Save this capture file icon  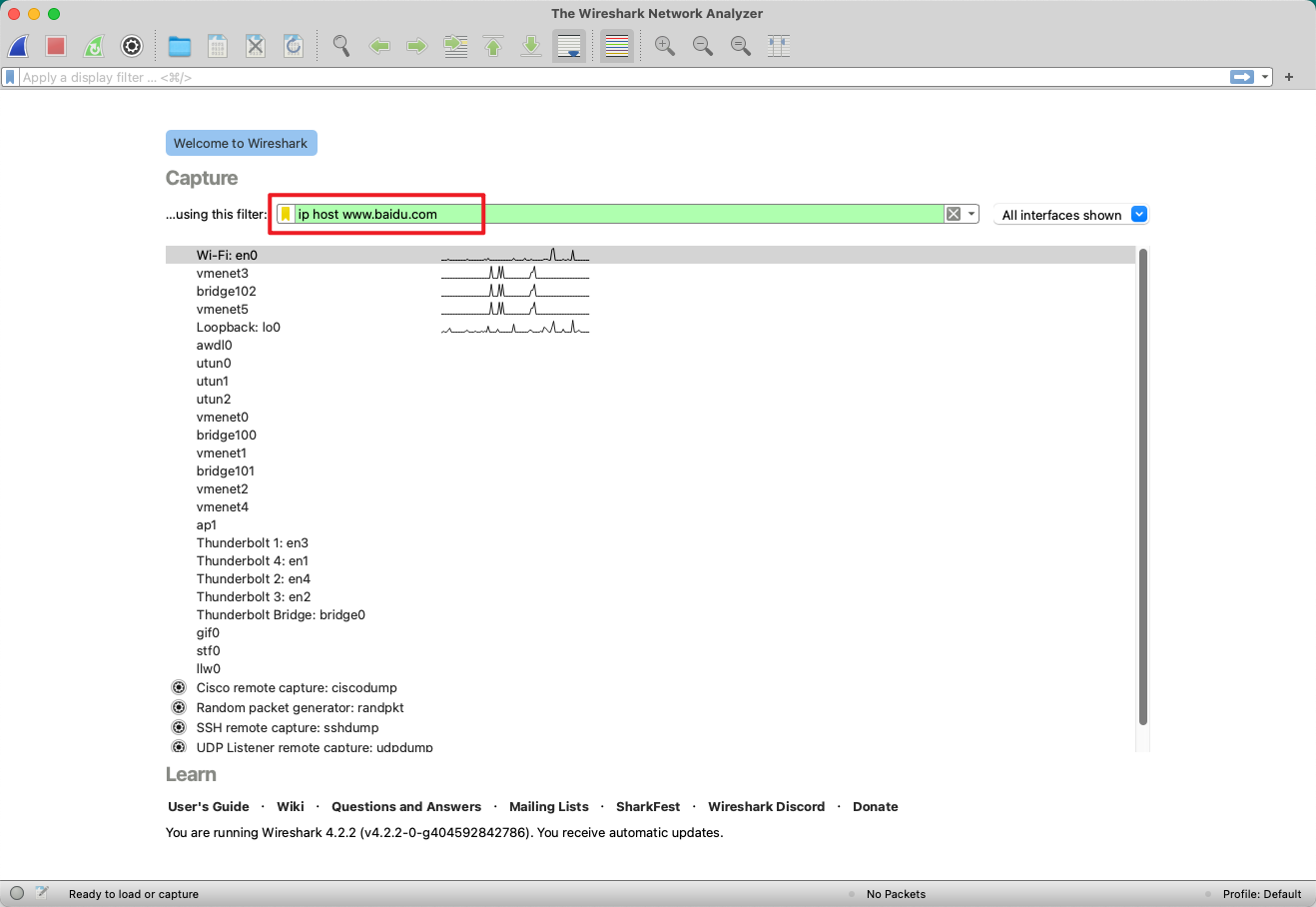[x=218, y=46]
